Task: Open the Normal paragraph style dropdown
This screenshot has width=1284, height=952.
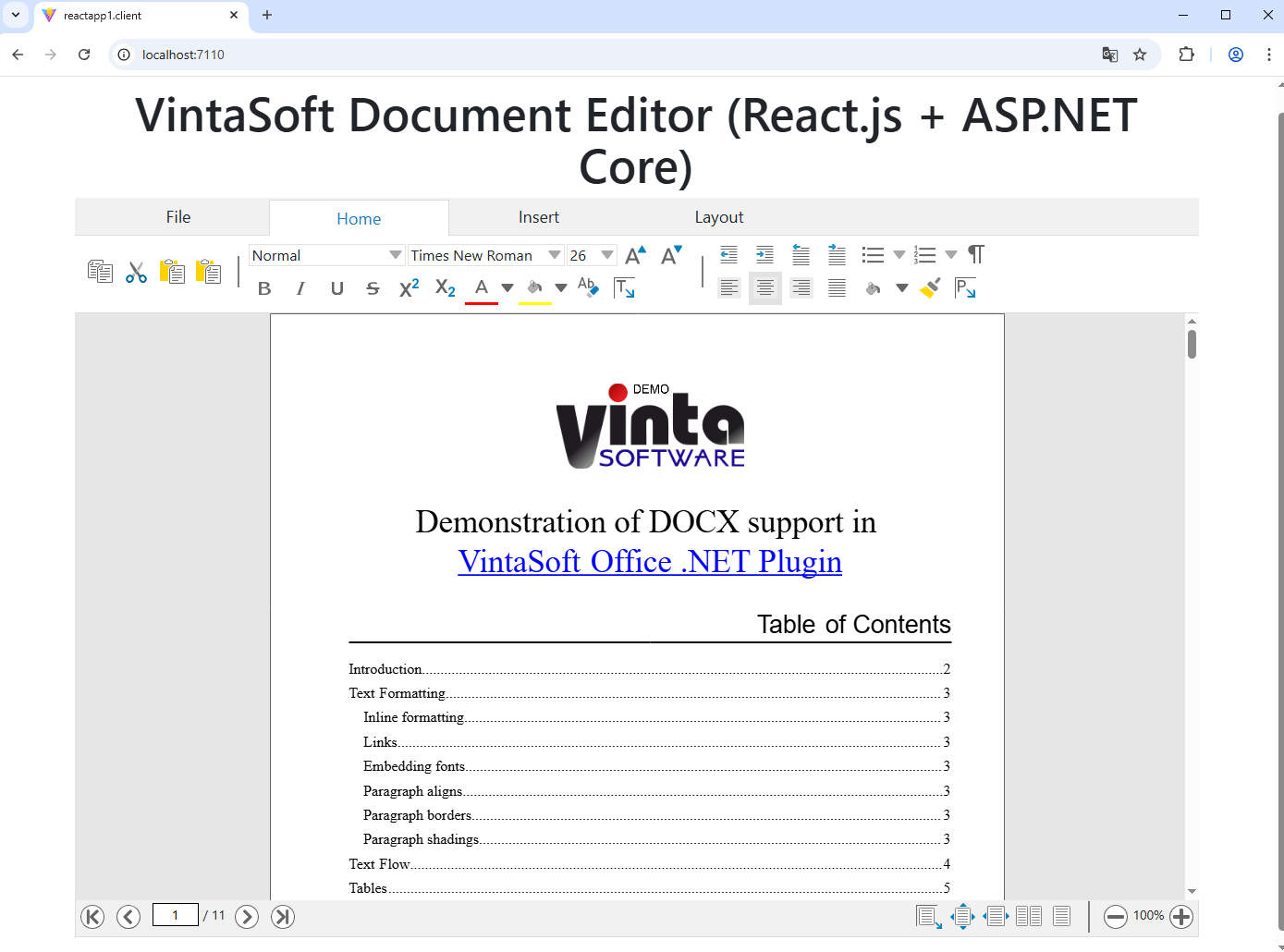Action: (326, 255)
